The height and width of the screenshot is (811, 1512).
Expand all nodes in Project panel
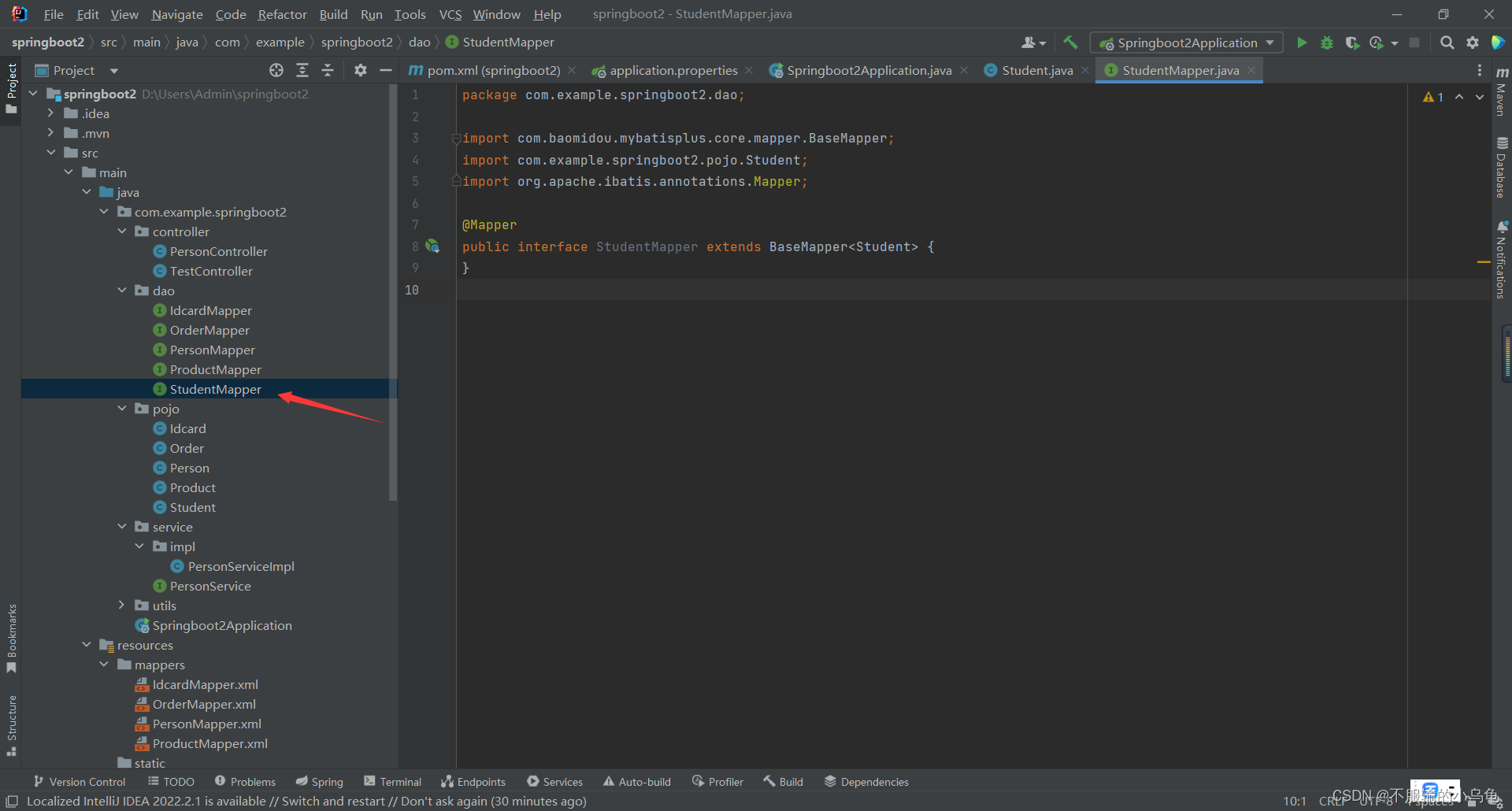click(302, 70)
